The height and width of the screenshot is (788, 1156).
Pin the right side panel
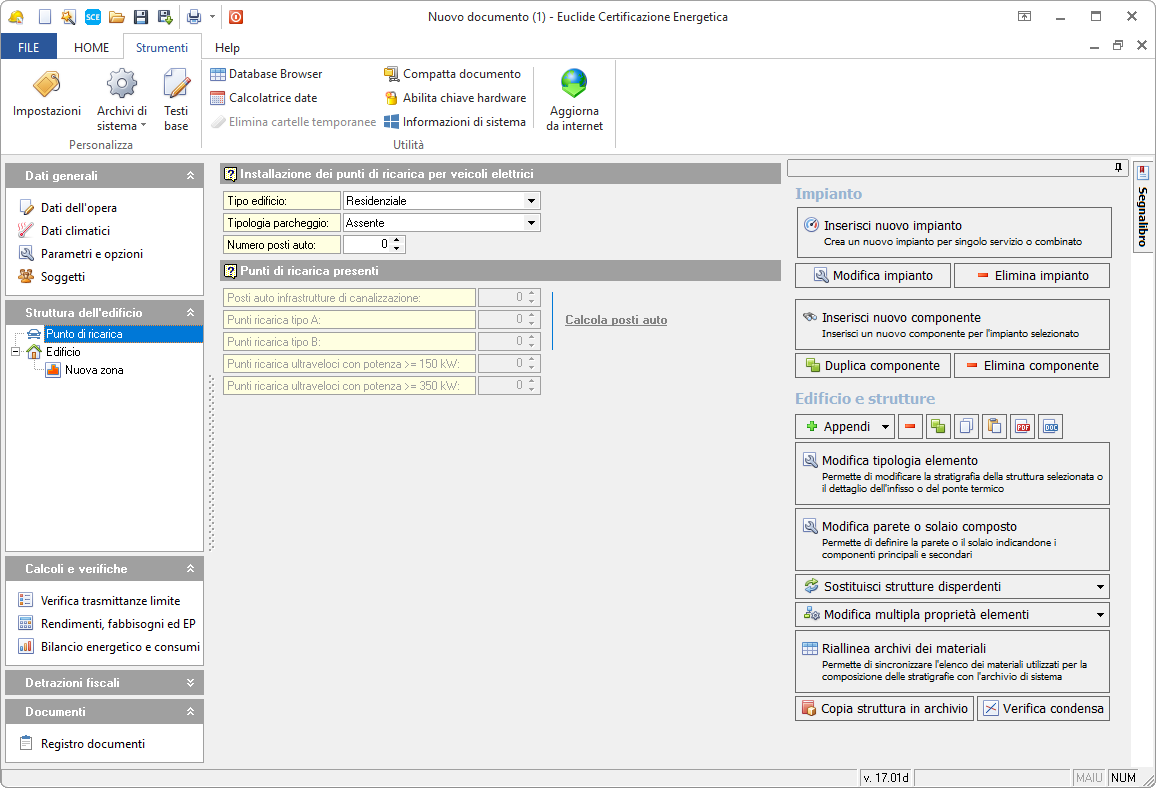(x=1118, y=167)
